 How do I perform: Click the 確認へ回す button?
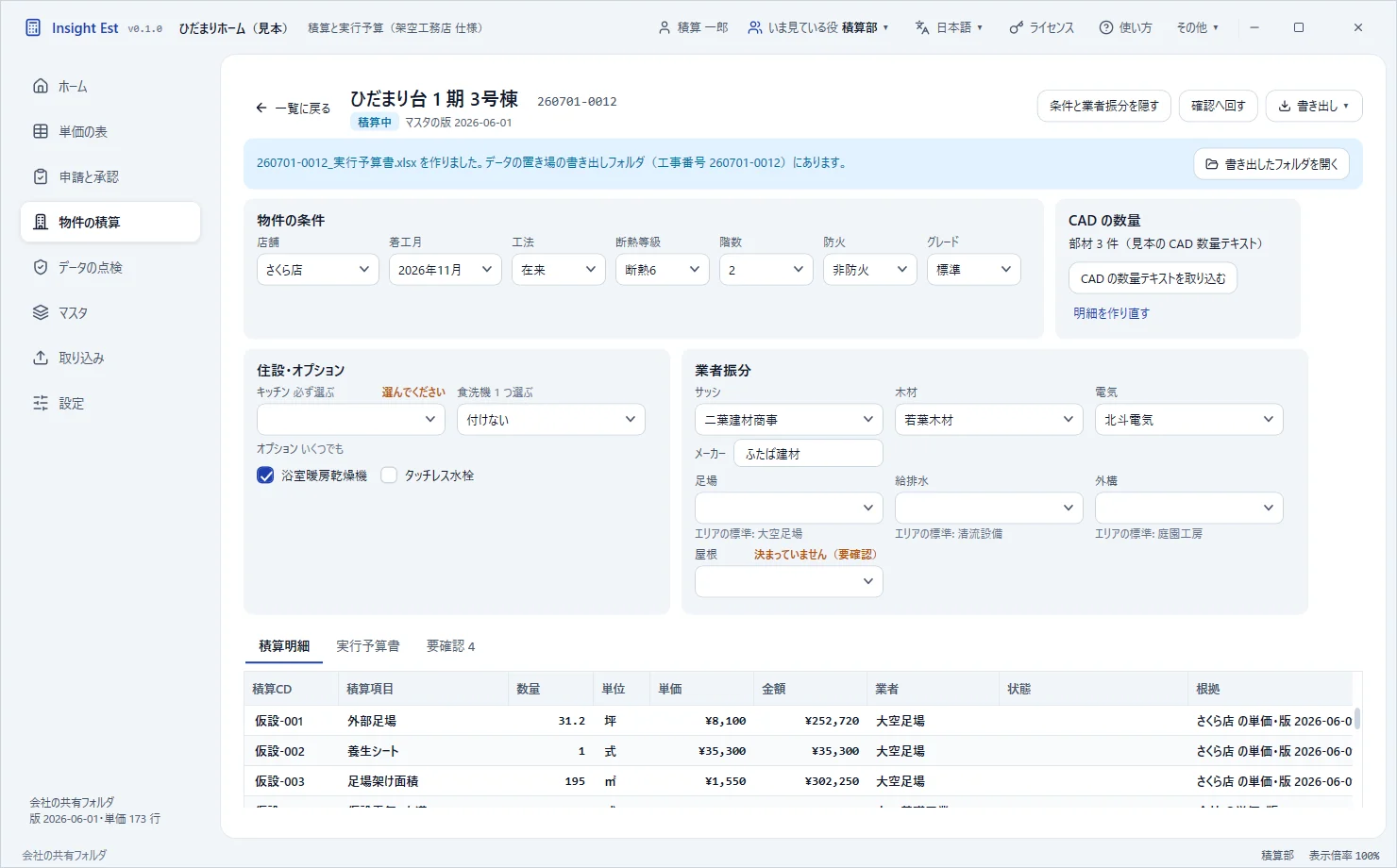point(1219,106)
